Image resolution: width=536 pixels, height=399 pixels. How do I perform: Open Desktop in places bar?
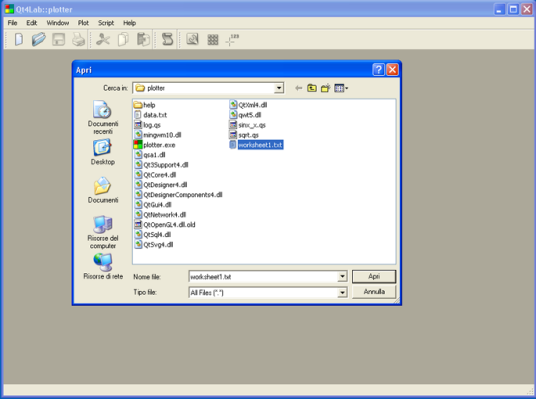(x=103, y=152)
